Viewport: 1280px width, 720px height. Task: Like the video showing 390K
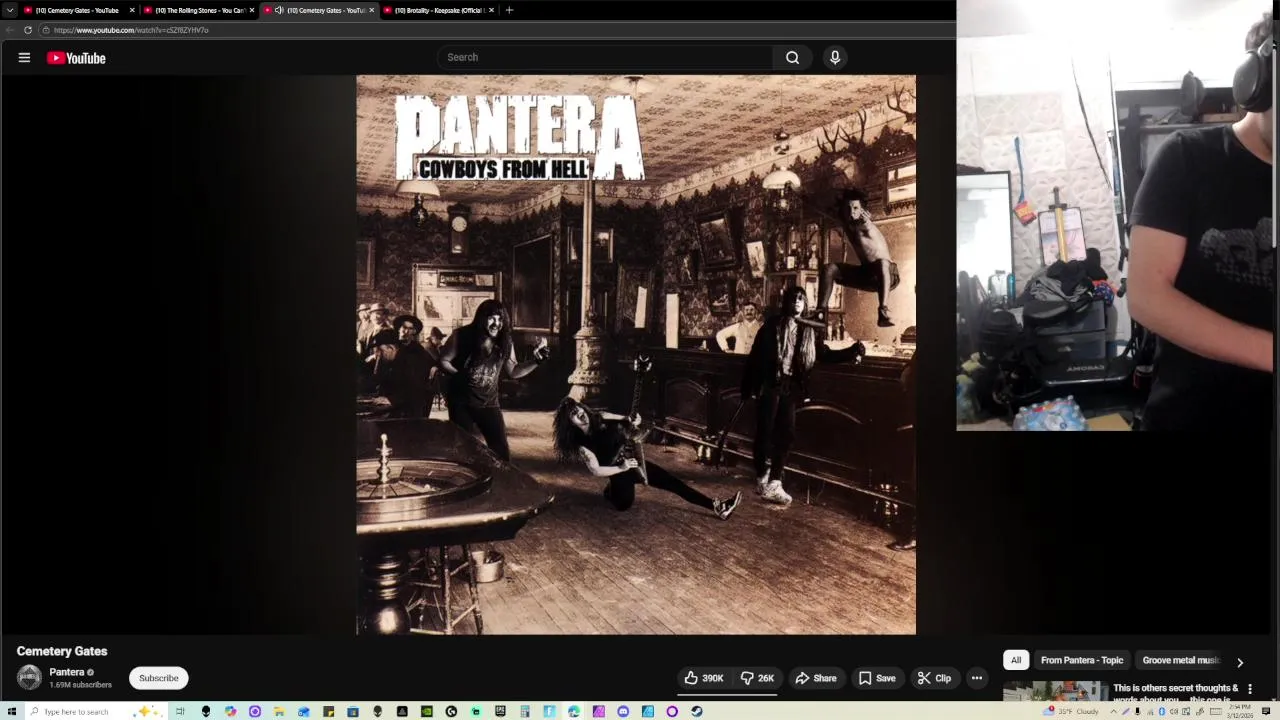(x=704, y=678)
